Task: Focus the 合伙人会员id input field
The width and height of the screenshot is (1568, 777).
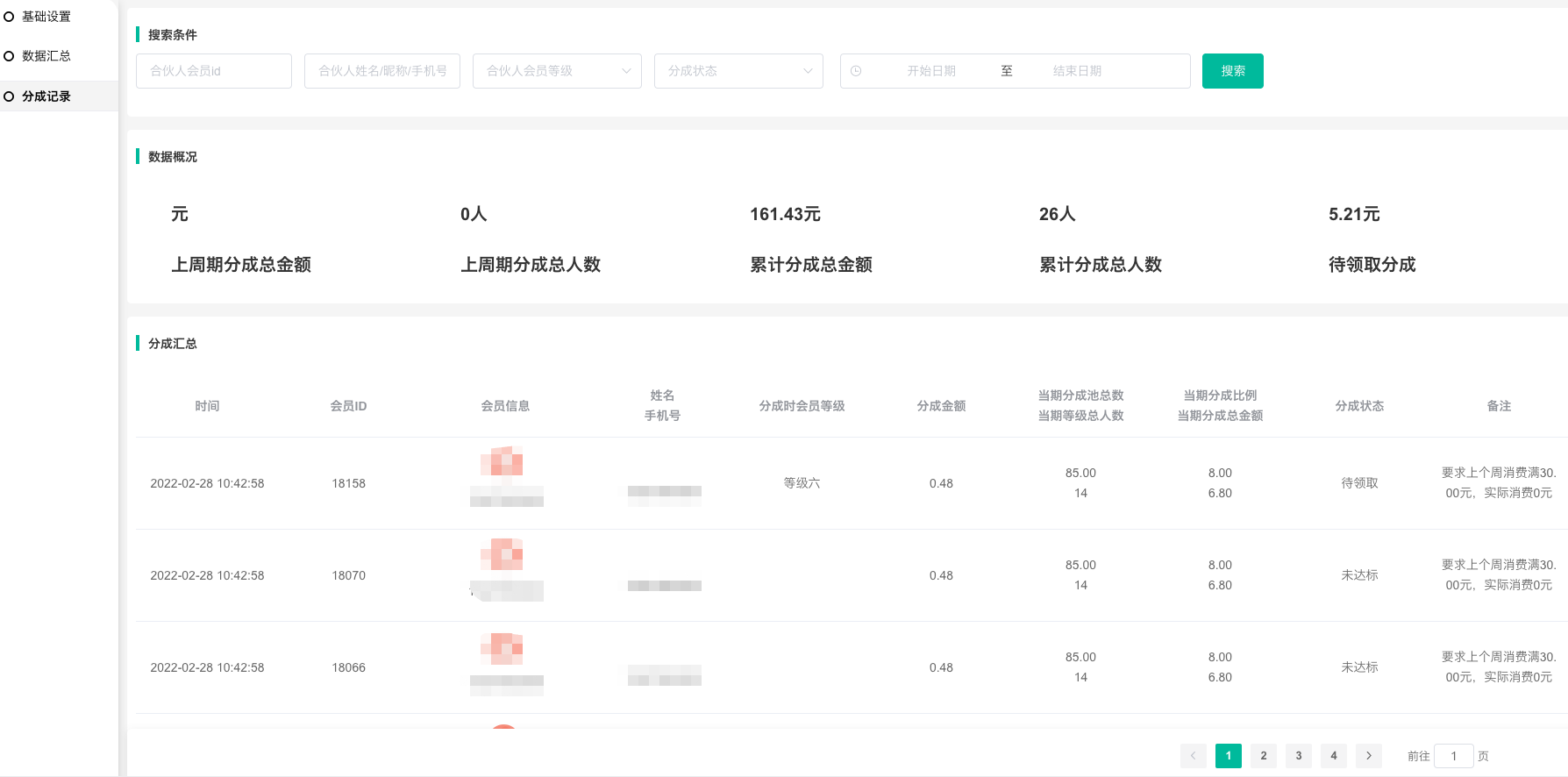Action: coord(214,71)
